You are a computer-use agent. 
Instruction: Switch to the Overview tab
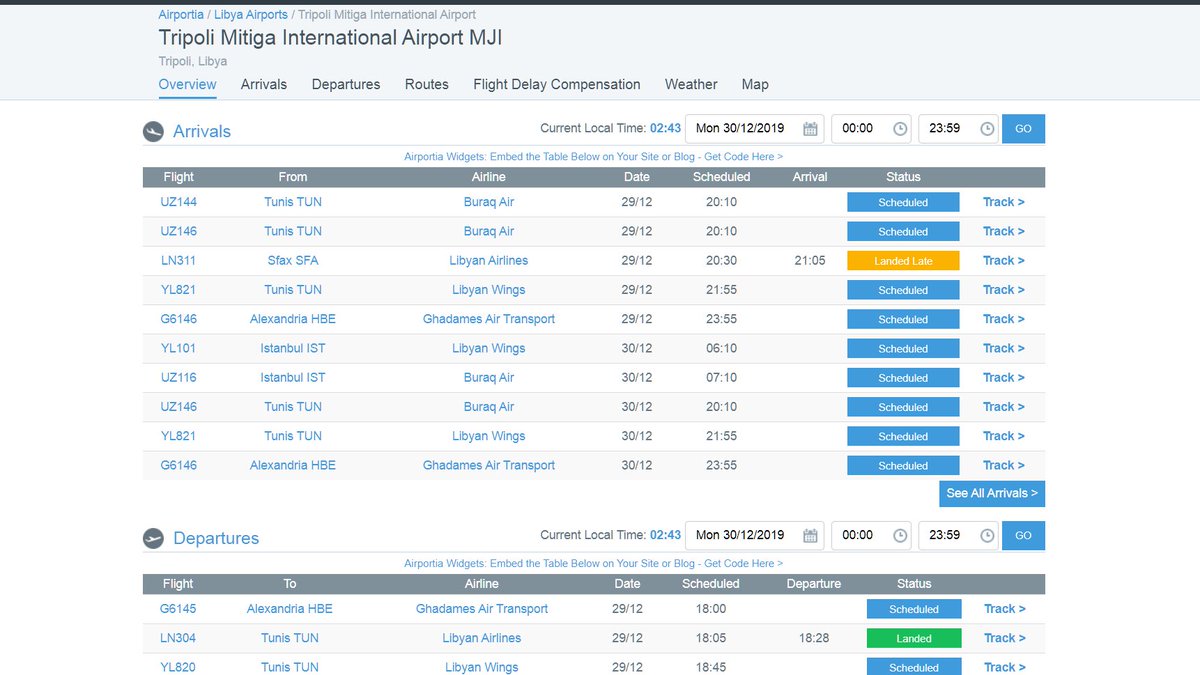click(187, 85)
